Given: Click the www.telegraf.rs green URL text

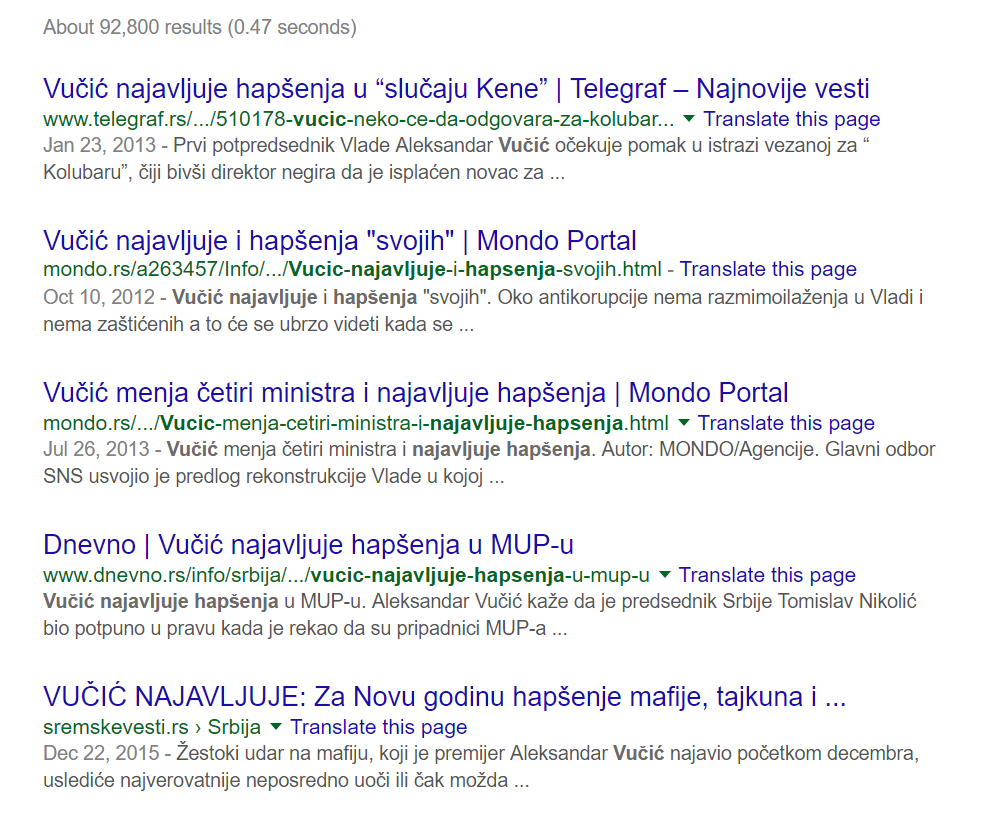Looking at the screenshot, I should pyautogui.click(x=359, y=119).
